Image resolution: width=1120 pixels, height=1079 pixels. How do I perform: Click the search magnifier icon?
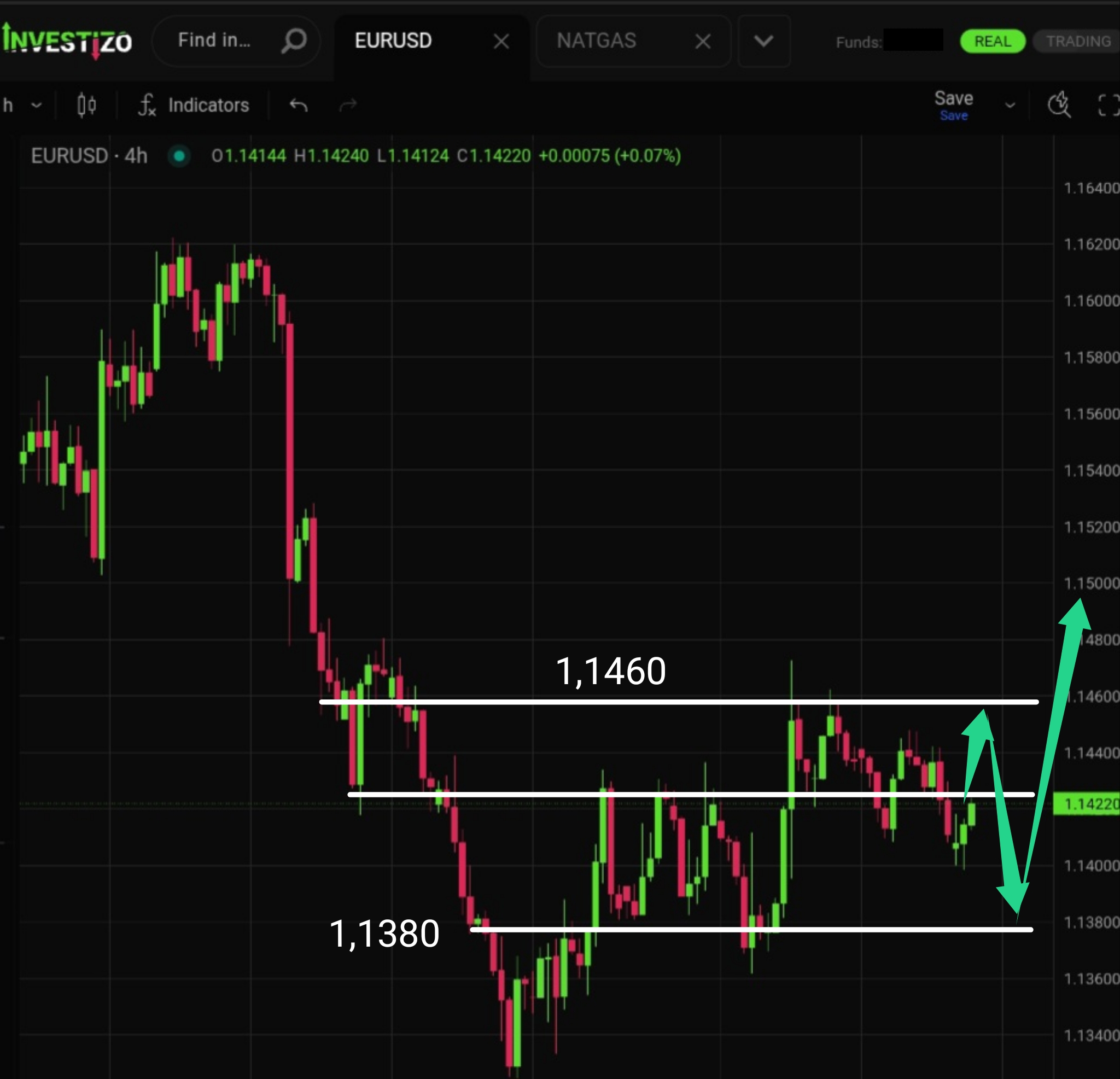[294, 40]
